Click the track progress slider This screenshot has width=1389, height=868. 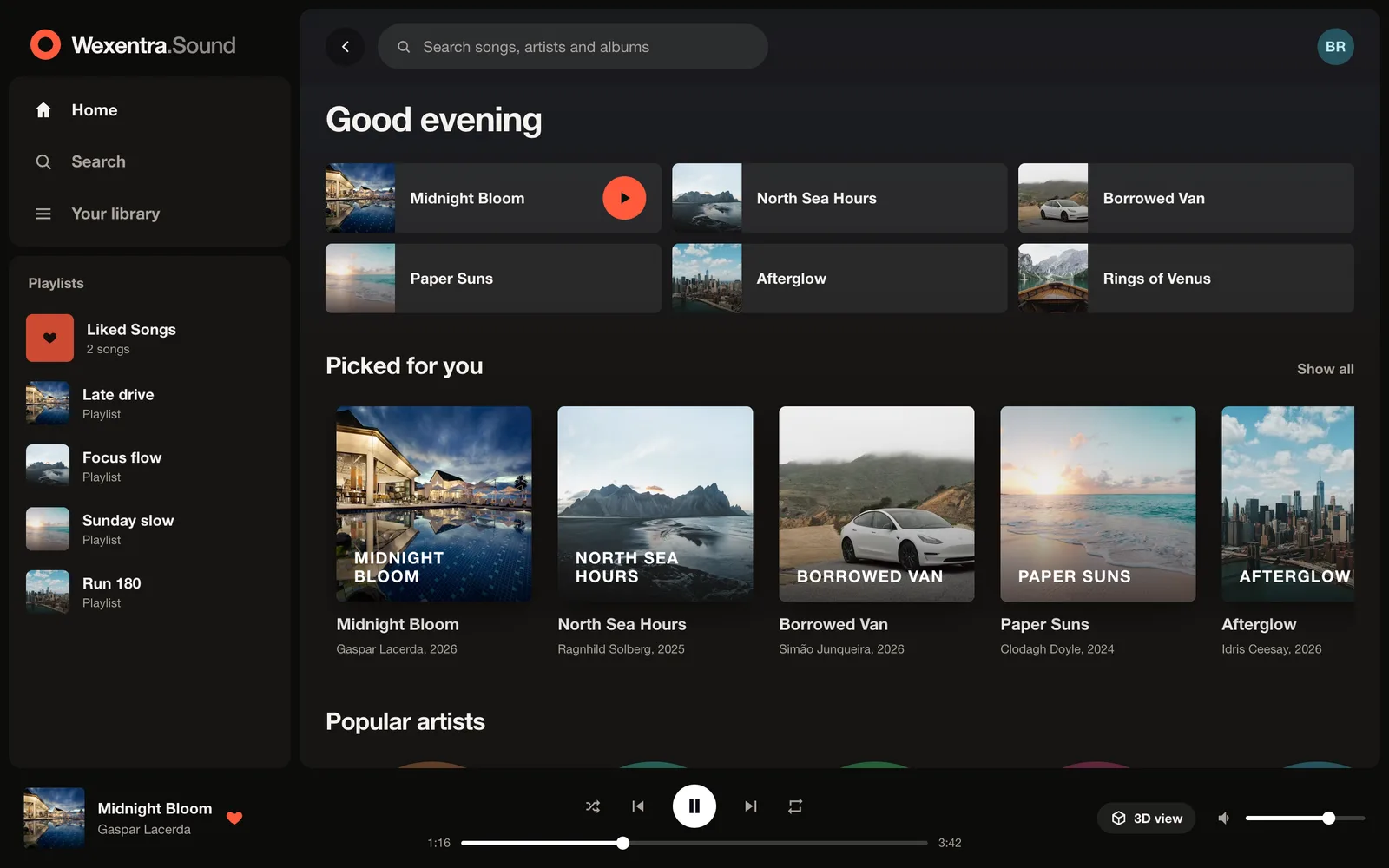click(694, 843)
